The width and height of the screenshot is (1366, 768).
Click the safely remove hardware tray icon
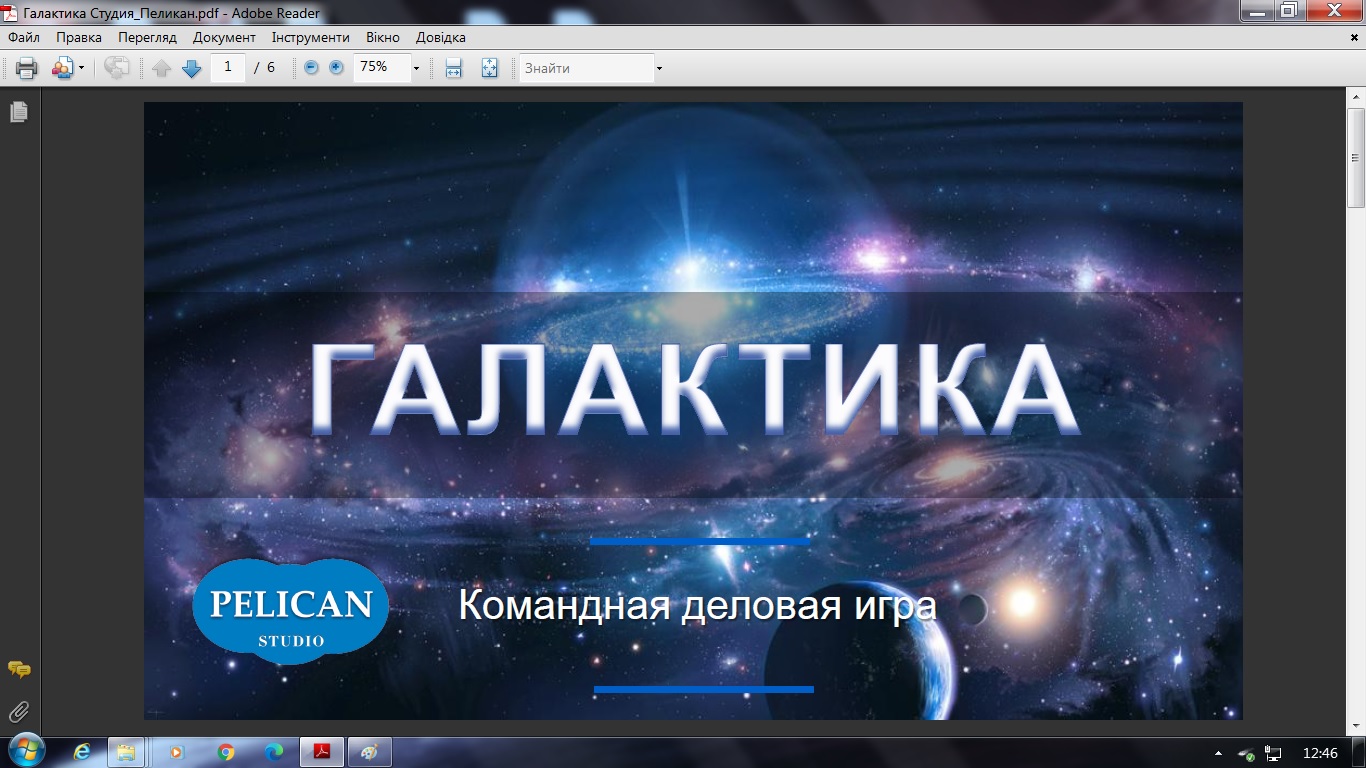(x=1246, y=753)
